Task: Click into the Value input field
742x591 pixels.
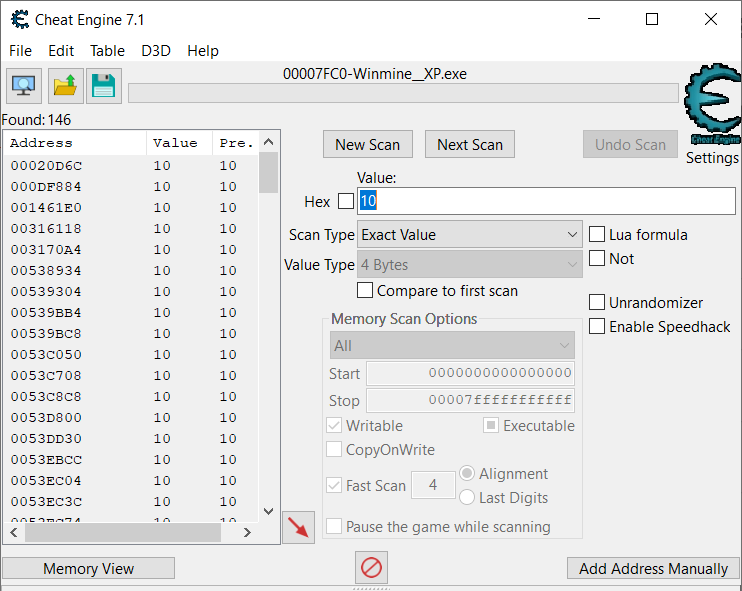Action: pos(547,201)
